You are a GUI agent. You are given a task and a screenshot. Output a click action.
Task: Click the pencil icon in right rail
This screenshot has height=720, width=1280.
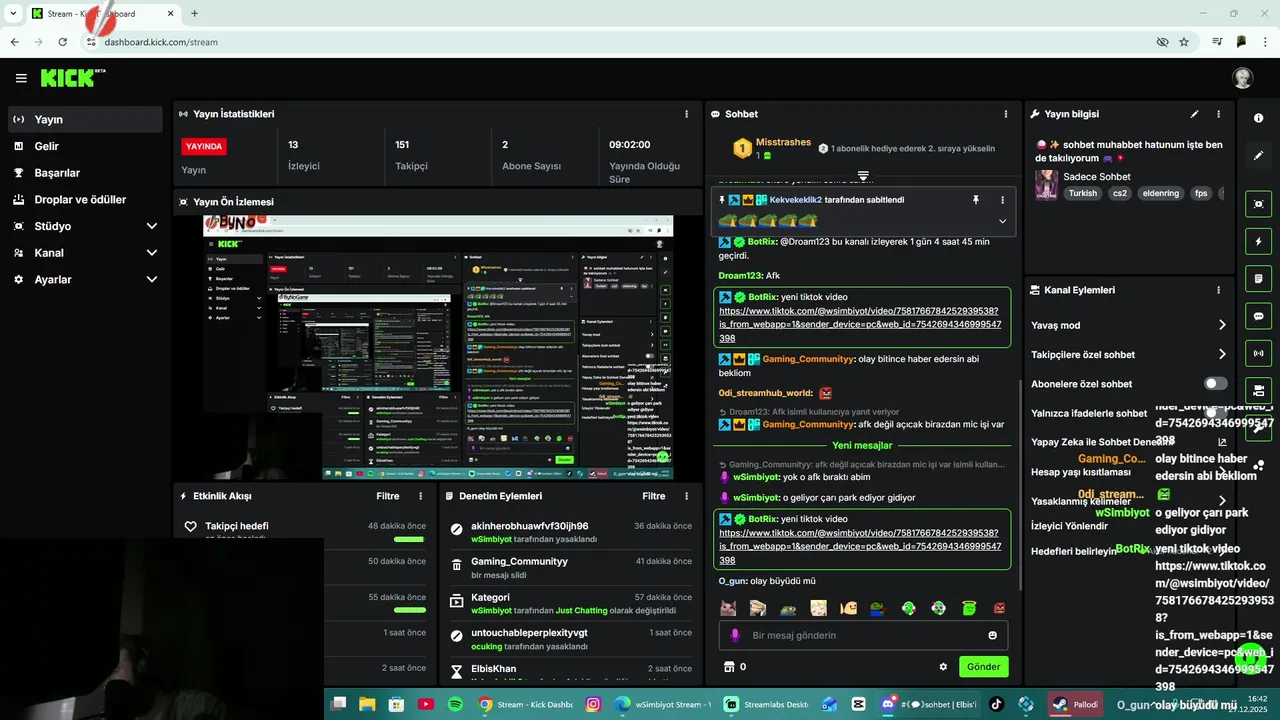point(1258,156)
